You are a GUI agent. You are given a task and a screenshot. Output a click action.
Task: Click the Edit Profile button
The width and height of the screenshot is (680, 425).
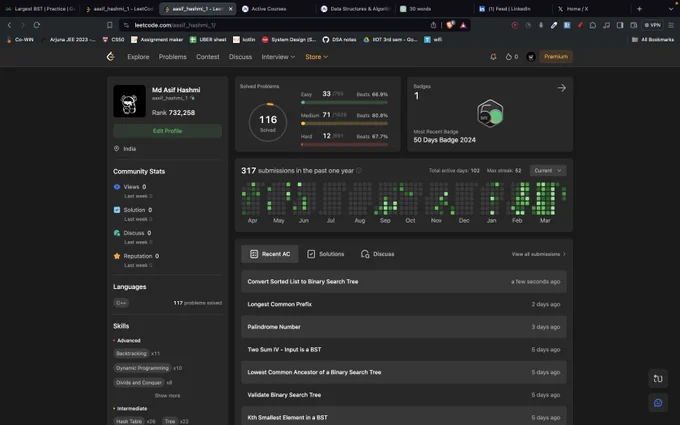click(167, 131)
